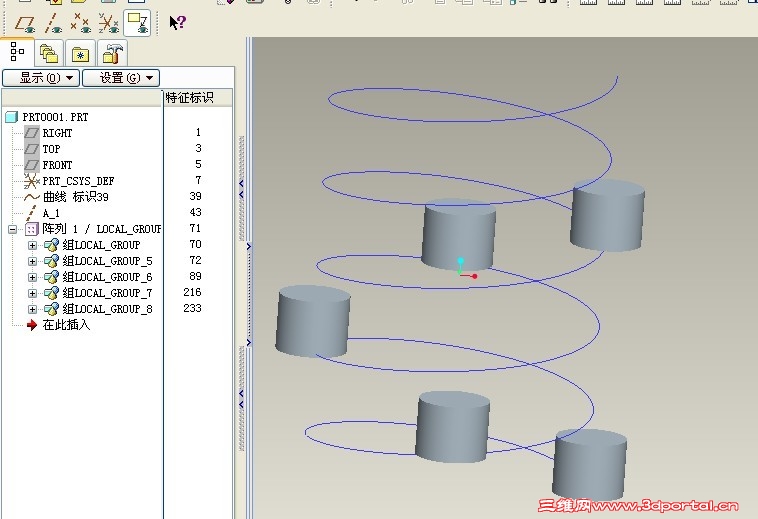Select the 阵列 1 / LOCAL_GROUP pattern
758x519 pixels.
tap(102, 229)
